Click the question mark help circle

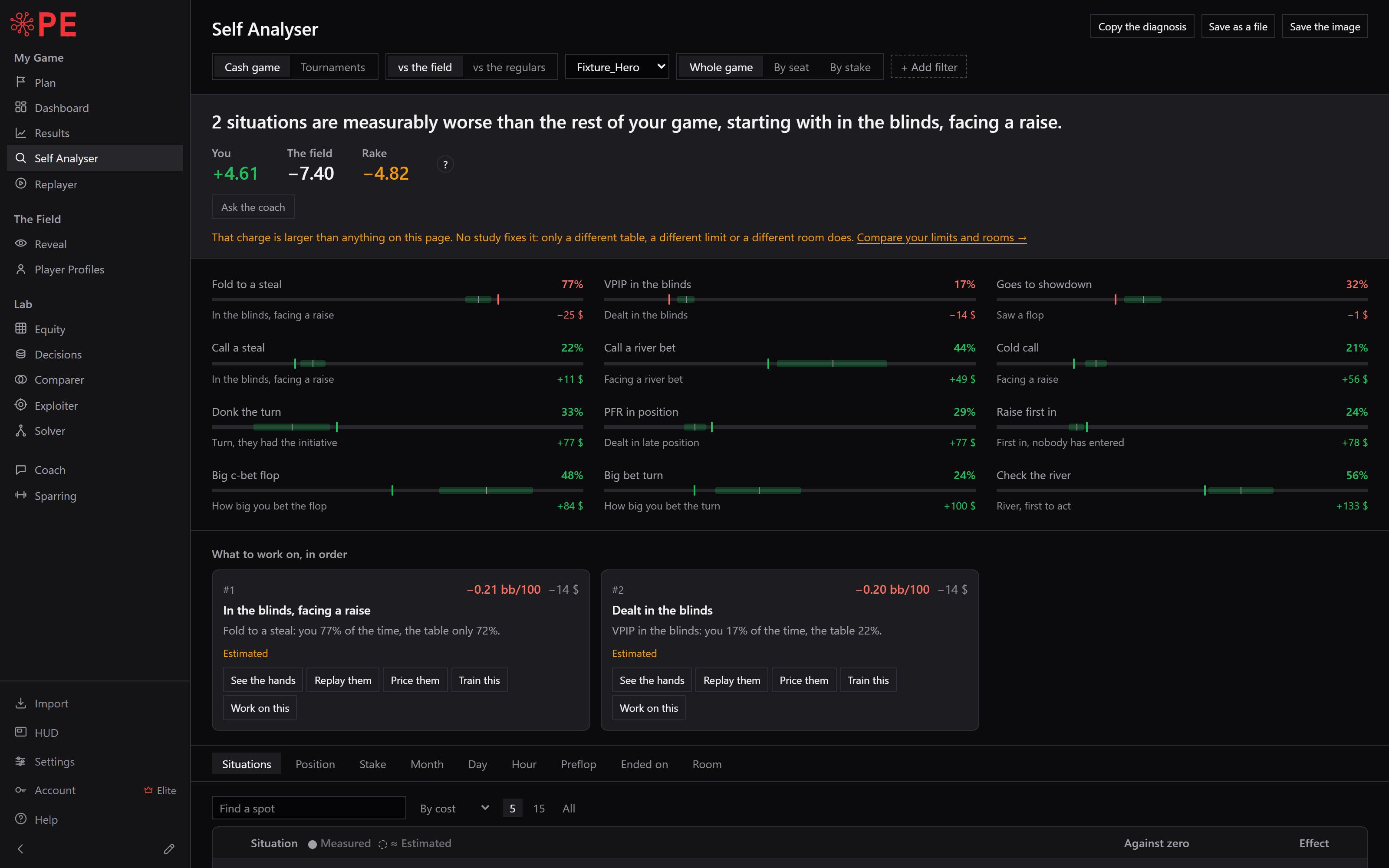click(x=445, y=165)
